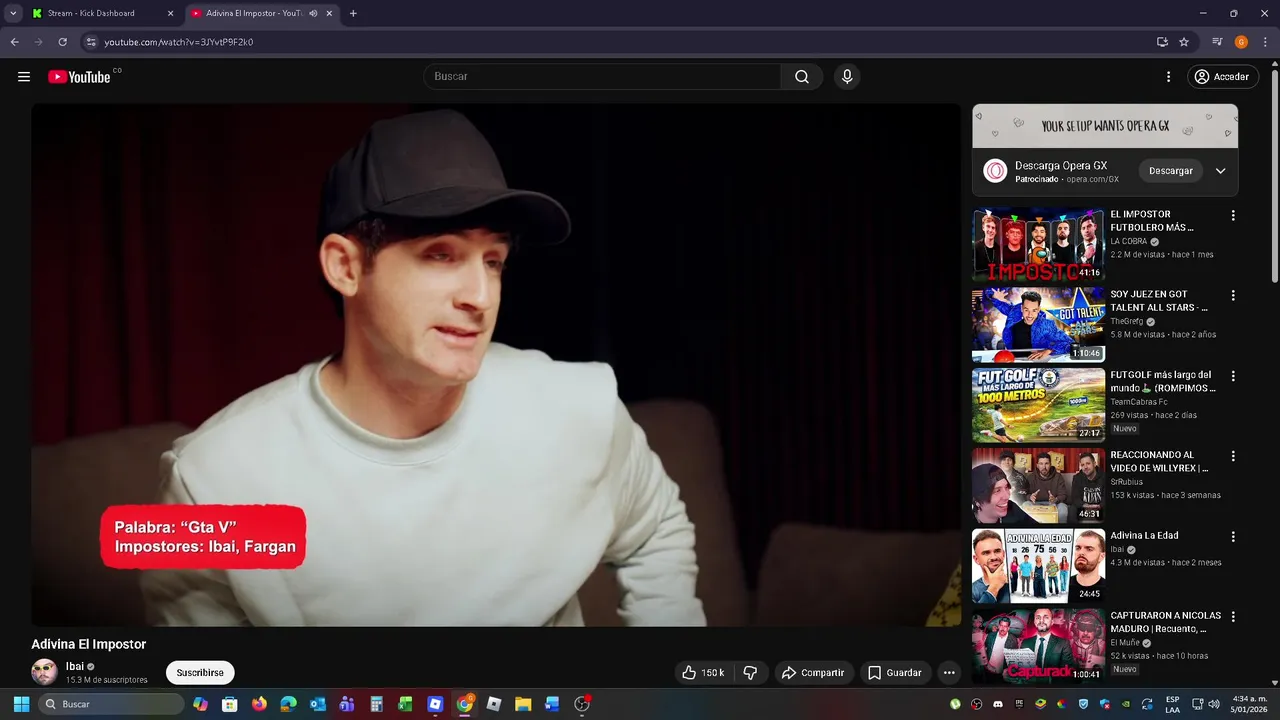
Task: Open Chrome media controls icon
Action: (1217, 42)
